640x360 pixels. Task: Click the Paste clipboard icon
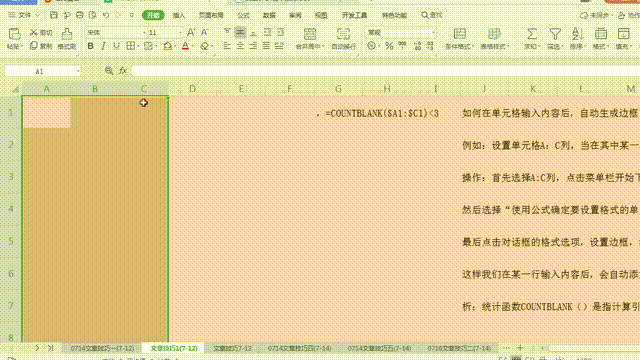(14, 34)
